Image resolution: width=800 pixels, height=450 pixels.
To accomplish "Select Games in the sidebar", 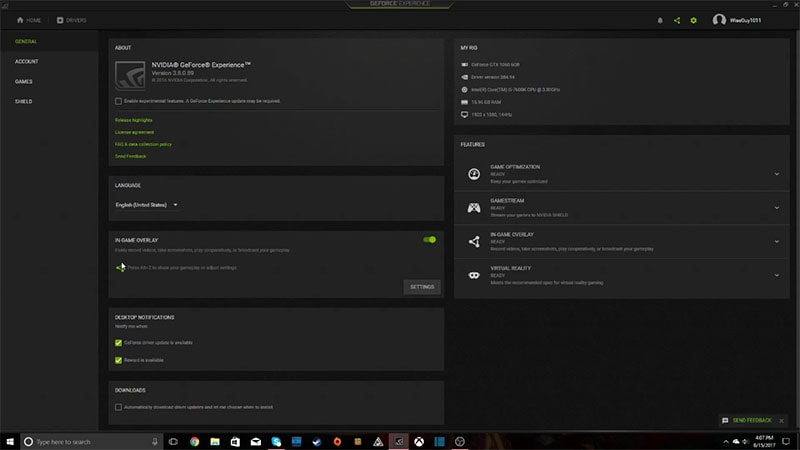I will [23, 82].
